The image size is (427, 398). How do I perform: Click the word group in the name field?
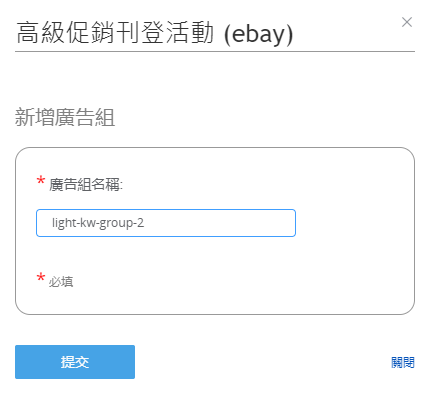pos(116,224)
